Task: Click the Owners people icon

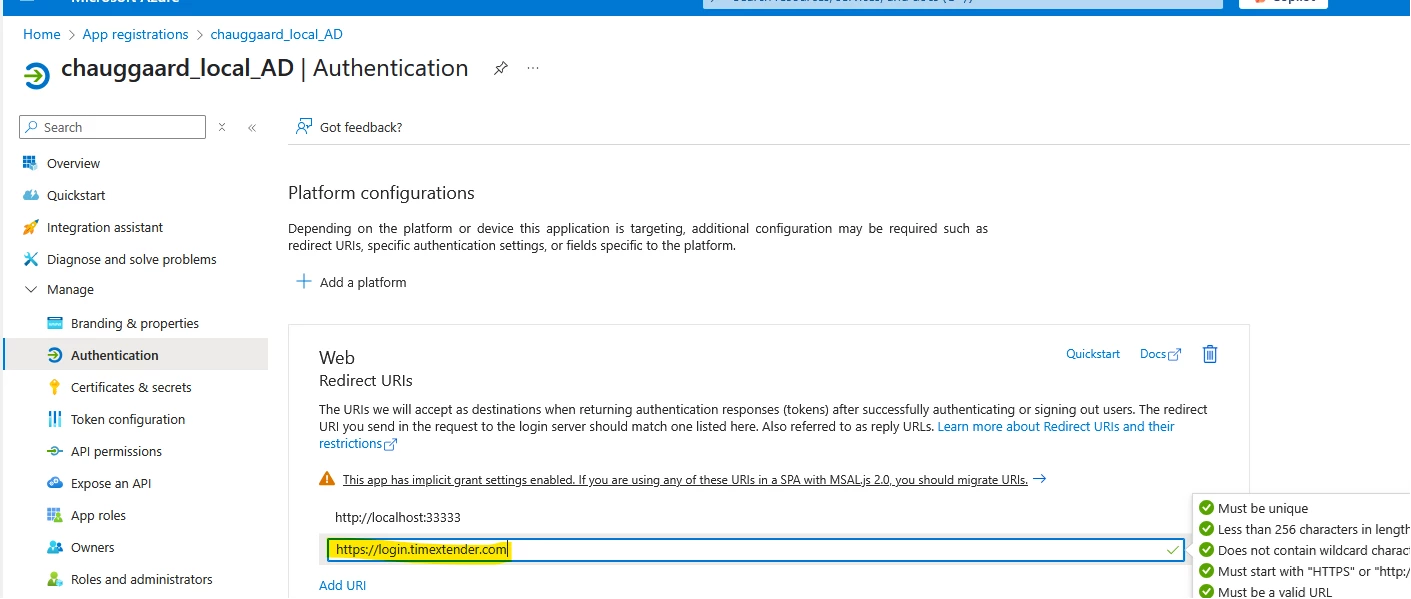Action: 55,547
